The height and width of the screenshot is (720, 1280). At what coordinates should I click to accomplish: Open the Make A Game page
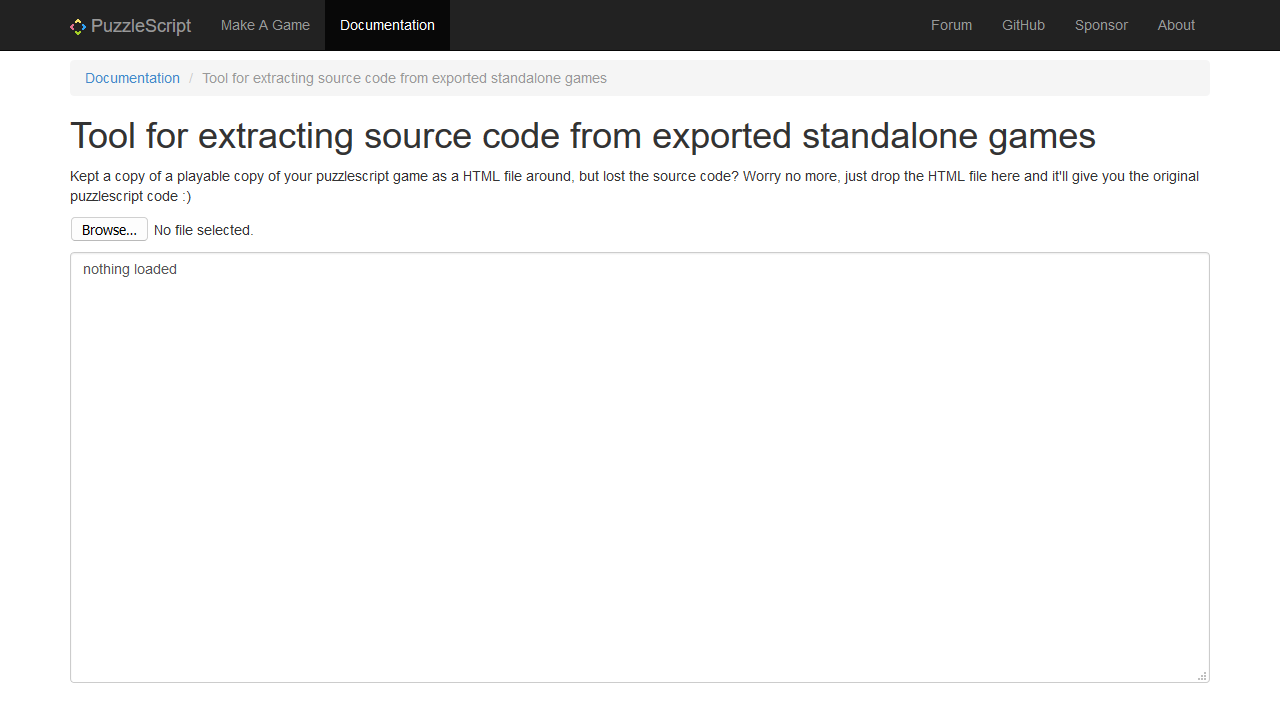pyautogui.click(x=265, y=25)
